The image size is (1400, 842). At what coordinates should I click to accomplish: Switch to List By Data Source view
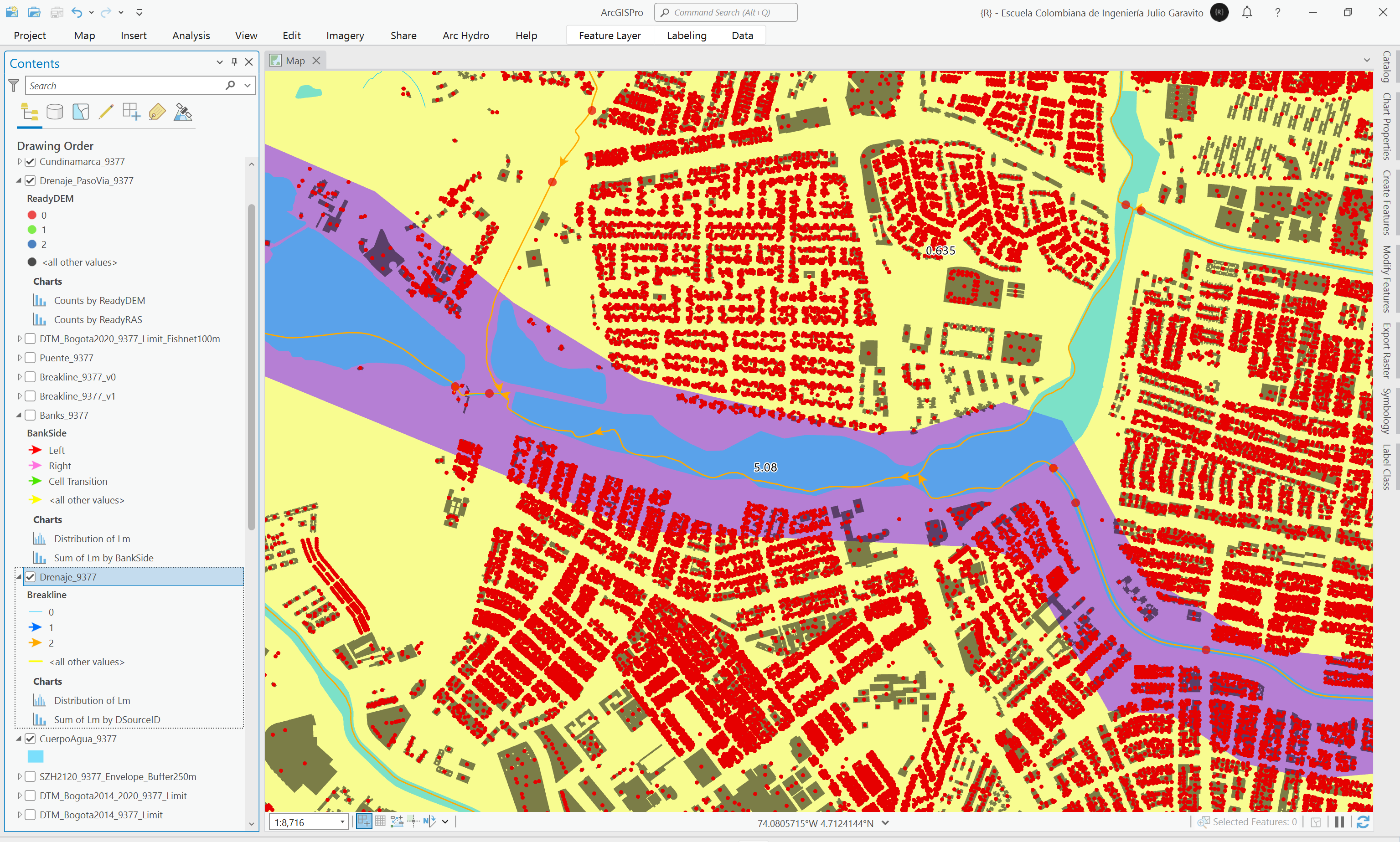(55, 112)
